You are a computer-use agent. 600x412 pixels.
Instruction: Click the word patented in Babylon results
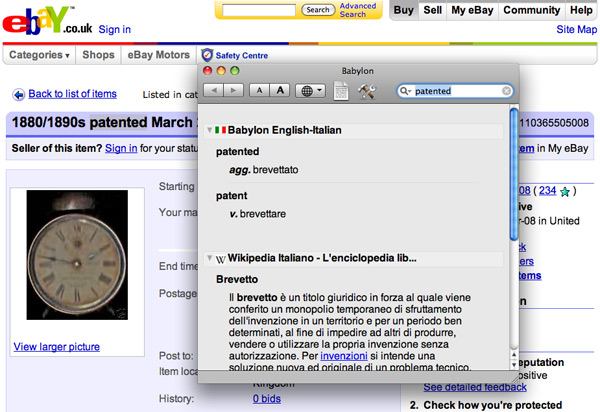(237, 151)
